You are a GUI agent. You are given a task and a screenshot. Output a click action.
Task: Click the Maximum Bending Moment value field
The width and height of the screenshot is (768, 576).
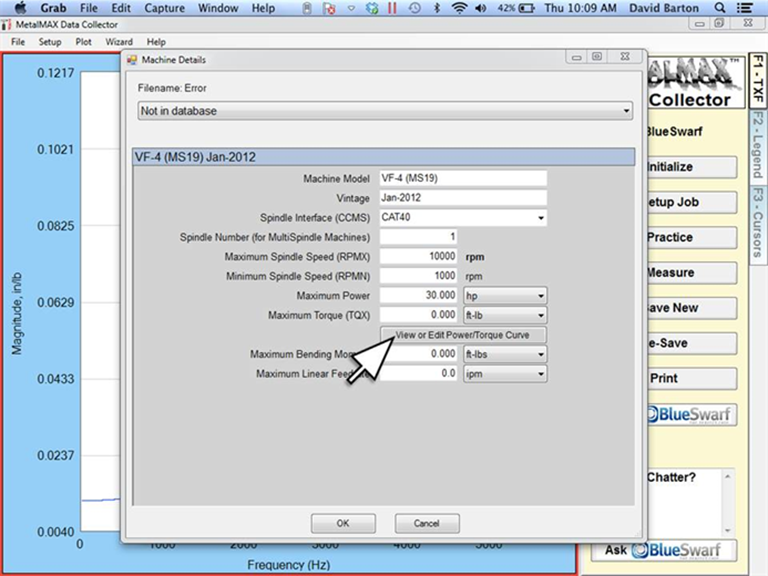(418, 354)
